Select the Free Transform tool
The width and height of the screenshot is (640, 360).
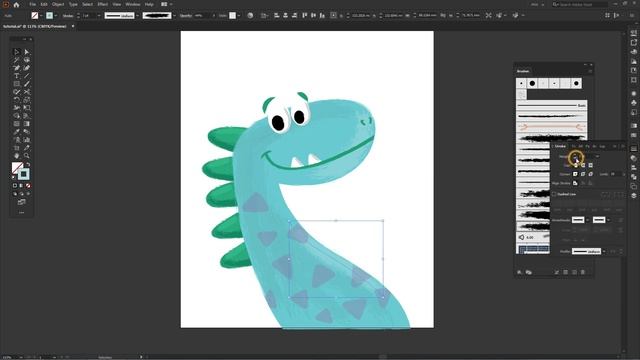point(27,108)
